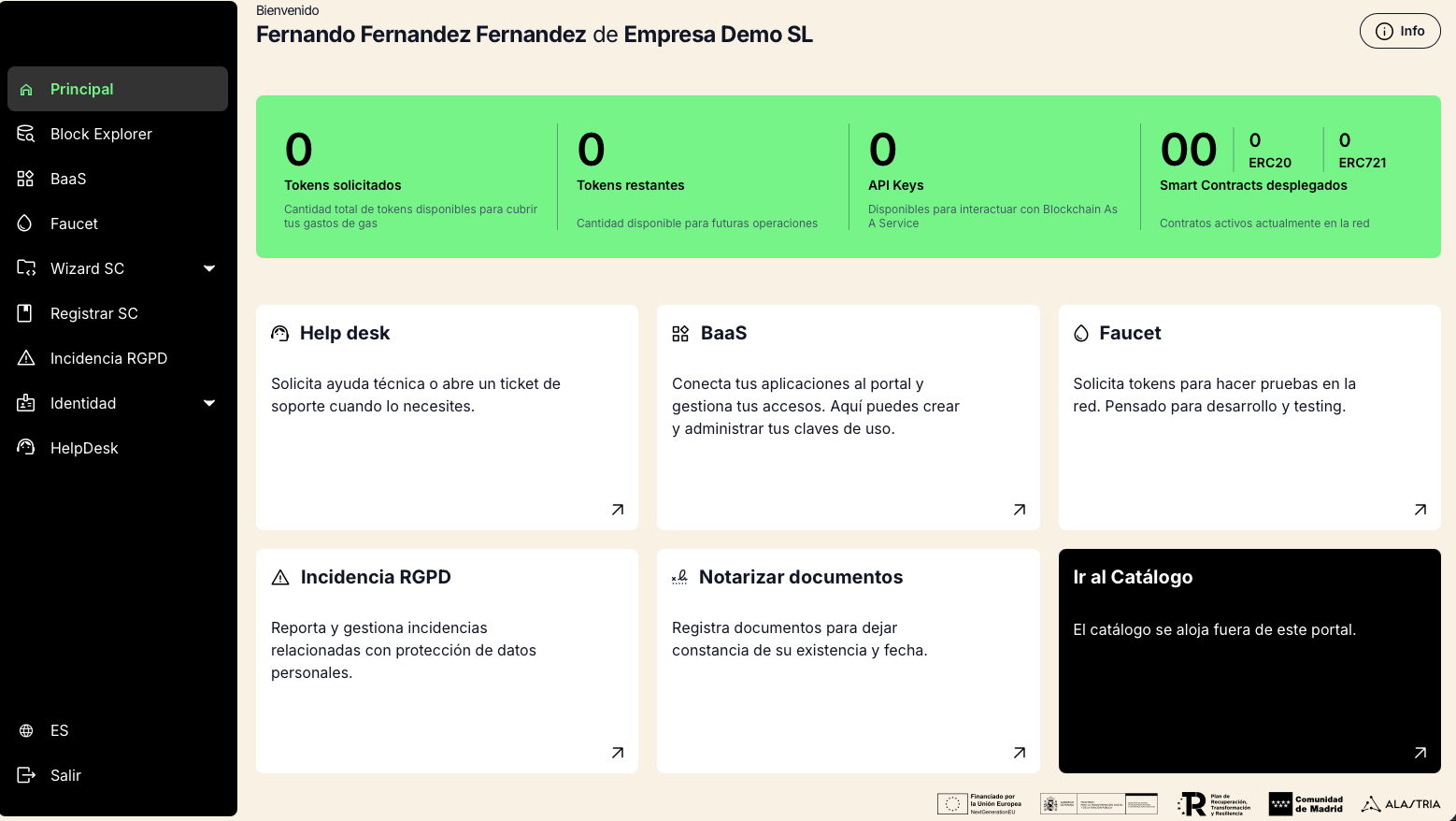Screen dimensions: 1456x821
Task: Select the BaaS sidebar menu label
Action: pos(68,179)
